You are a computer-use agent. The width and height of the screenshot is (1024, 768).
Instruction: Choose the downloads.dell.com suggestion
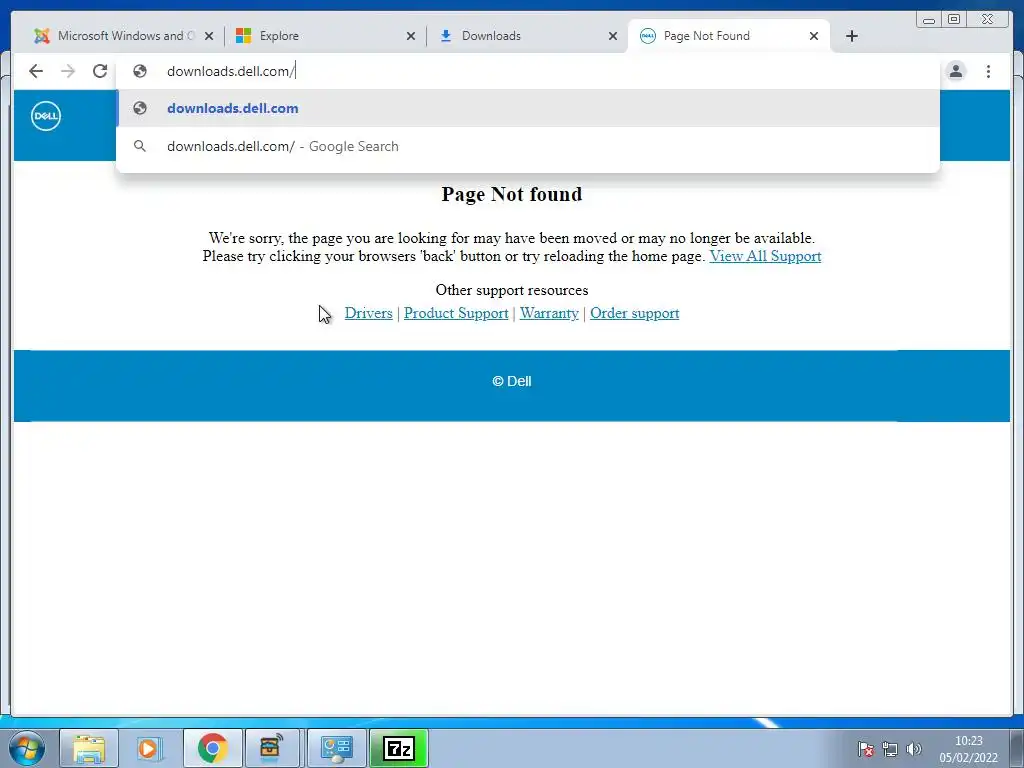pyautogui.click(x=528, y=108)
